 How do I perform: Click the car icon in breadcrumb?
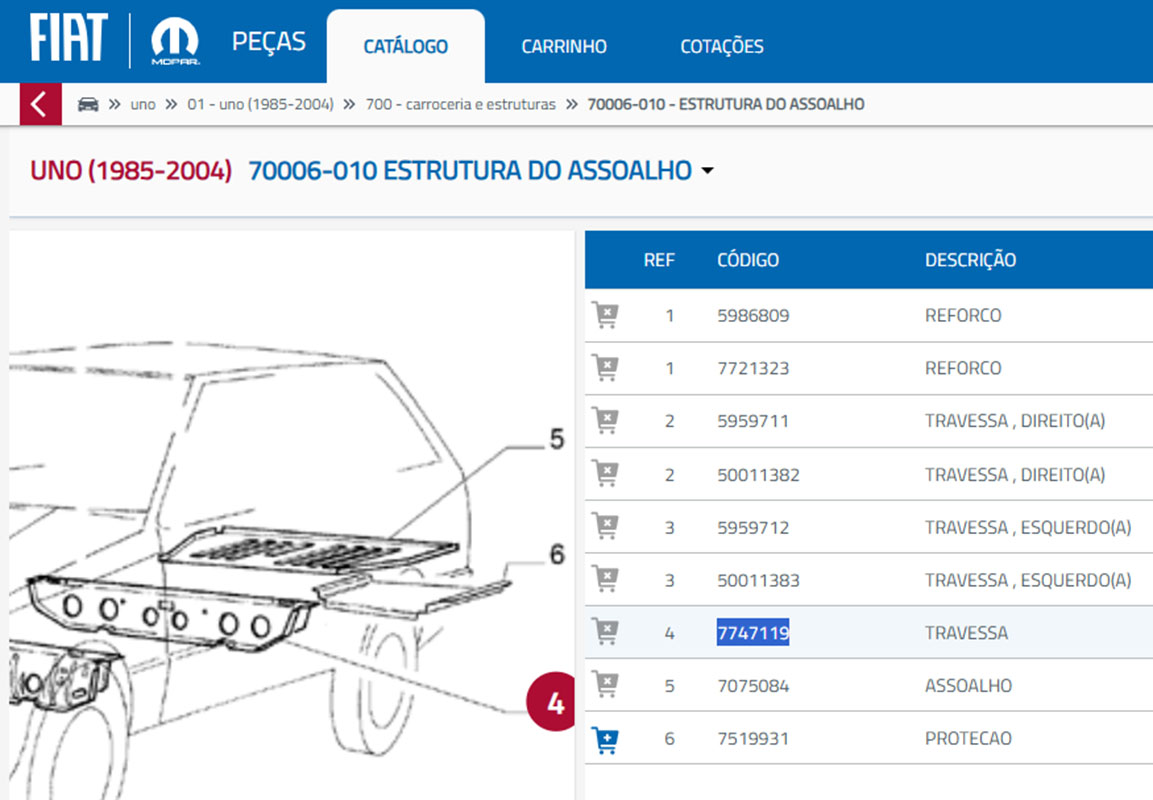(88, 105)
